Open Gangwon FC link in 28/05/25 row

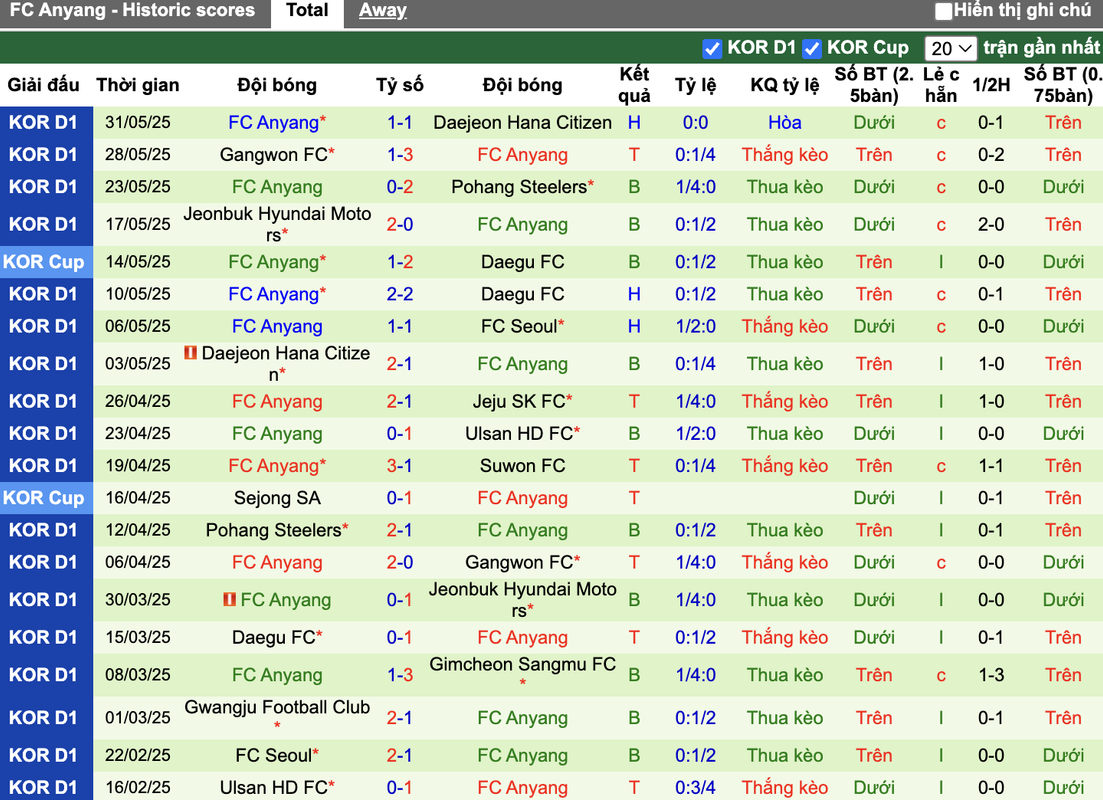pos(274,155)
